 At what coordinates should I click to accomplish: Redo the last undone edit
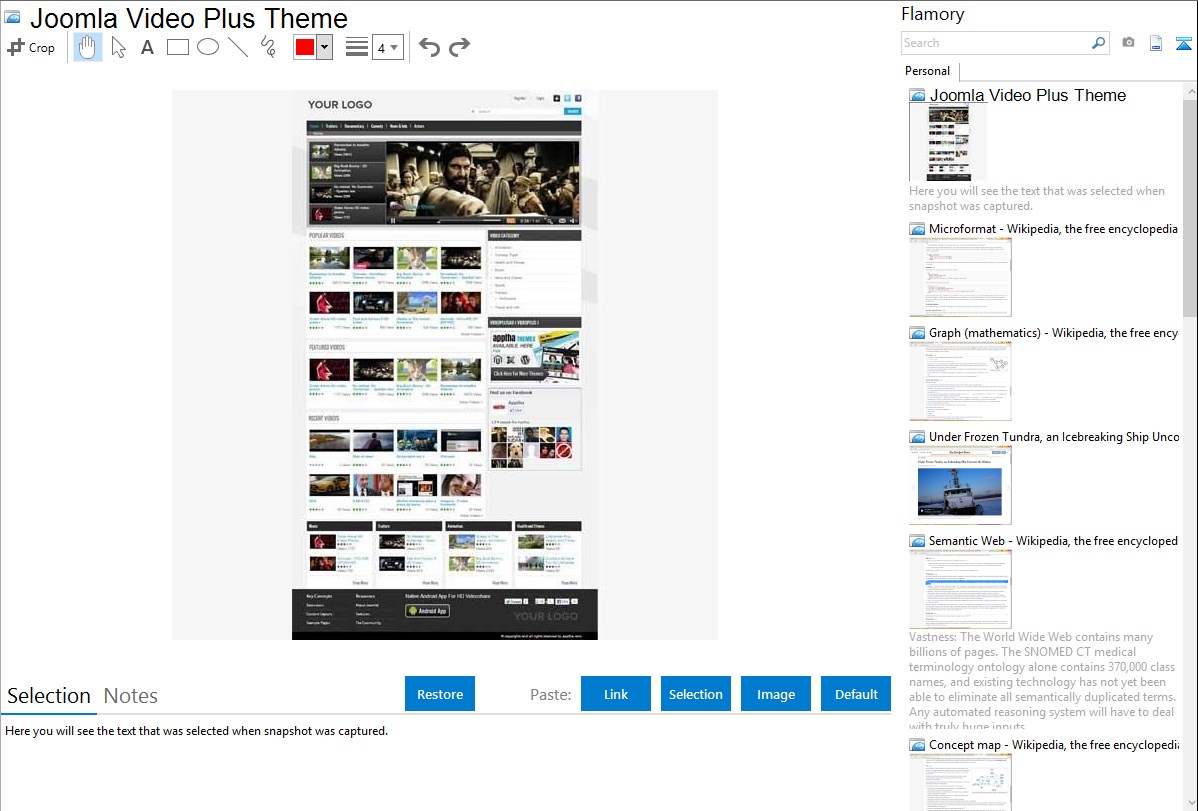tap(459, 47)
